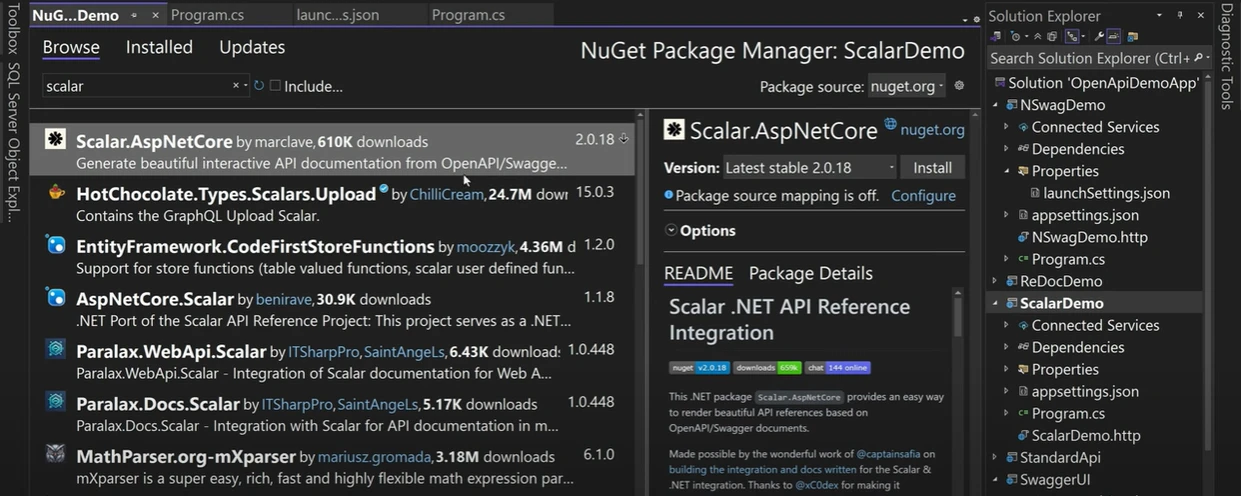This screenshot has width=1241, height=496.
Task: Open Properties wrench in Solution Explorer toolbar
Action: click(x=1099, y=36)
